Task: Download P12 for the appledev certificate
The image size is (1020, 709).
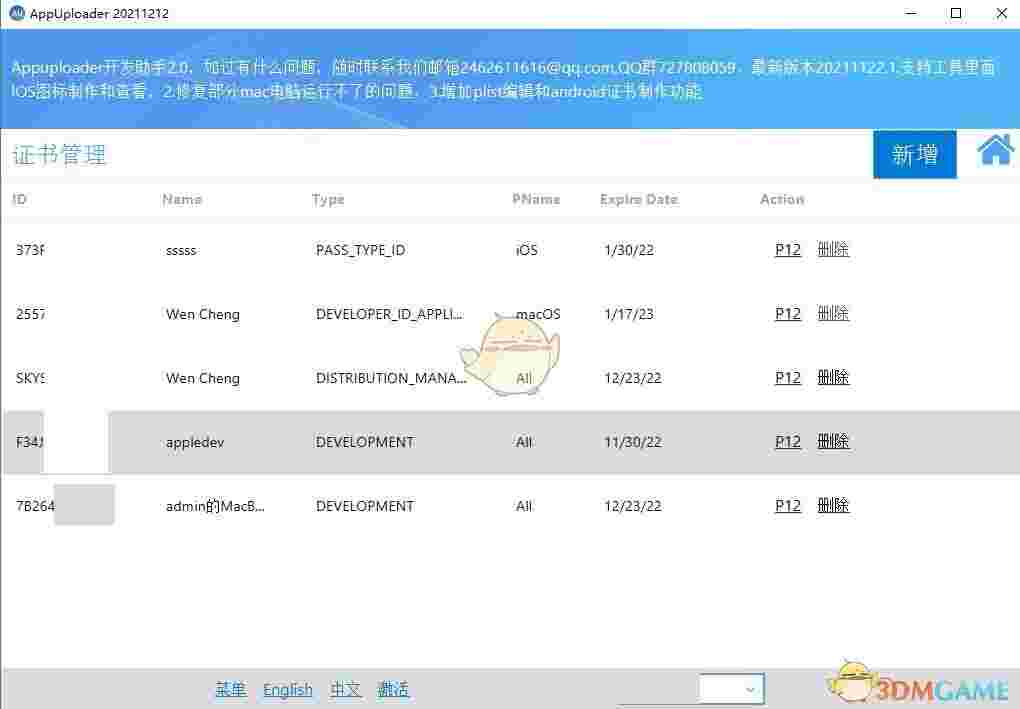Action: click(x=787, y=441)
